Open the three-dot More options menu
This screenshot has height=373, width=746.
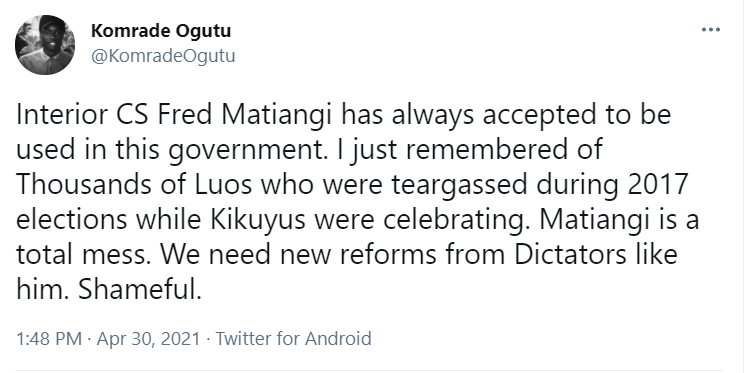point(711,30)
